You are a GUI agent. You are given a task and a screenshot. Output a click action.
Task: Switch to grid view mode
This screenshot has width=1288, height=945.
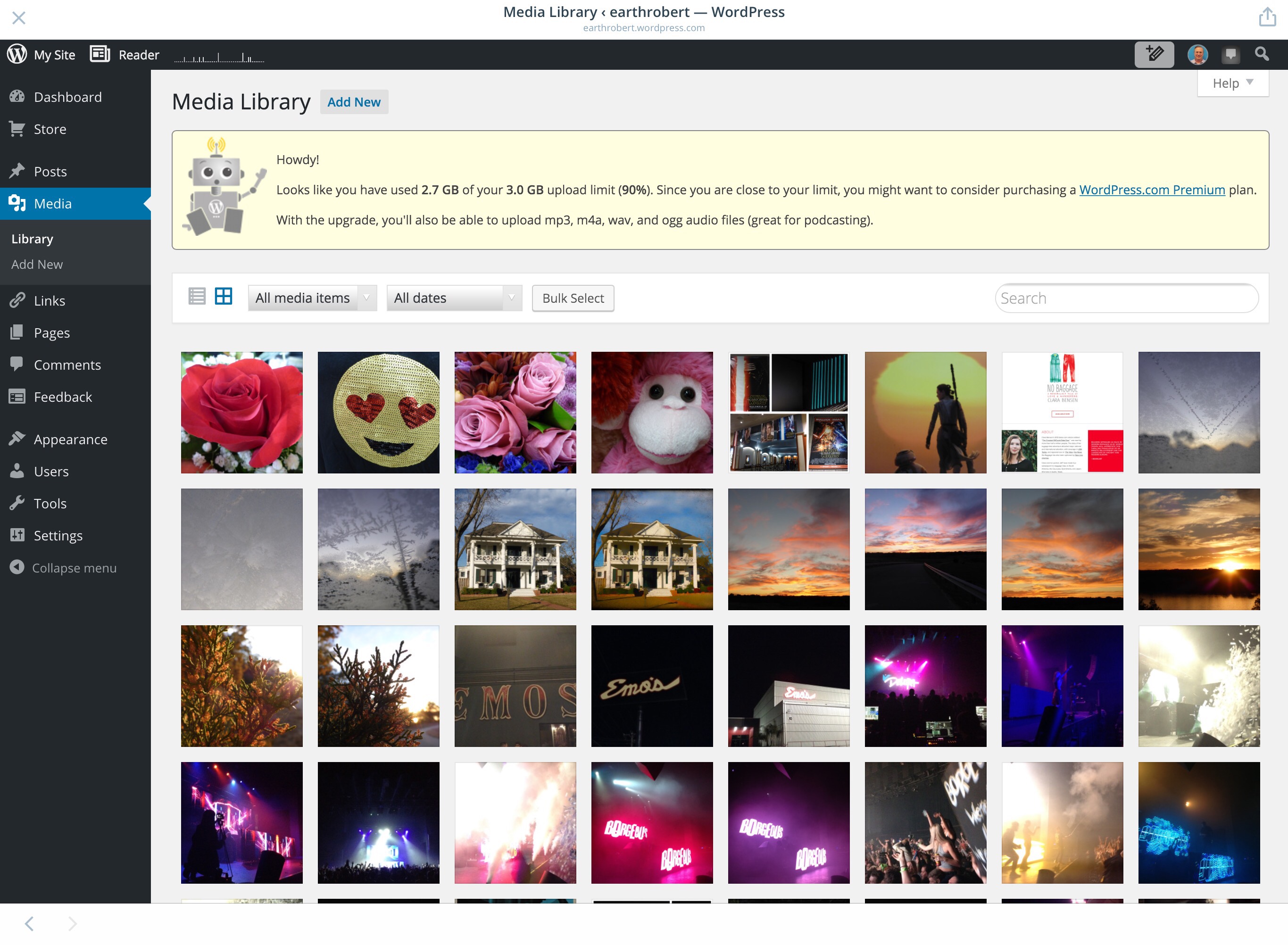click(223, 296)
